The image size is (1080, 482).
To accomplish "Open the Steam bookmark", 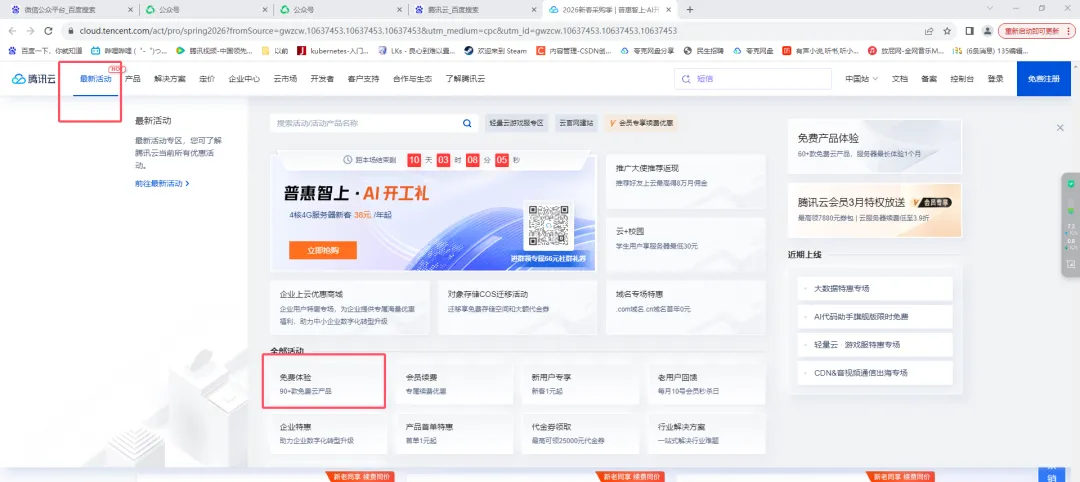I will pos(495,50).
